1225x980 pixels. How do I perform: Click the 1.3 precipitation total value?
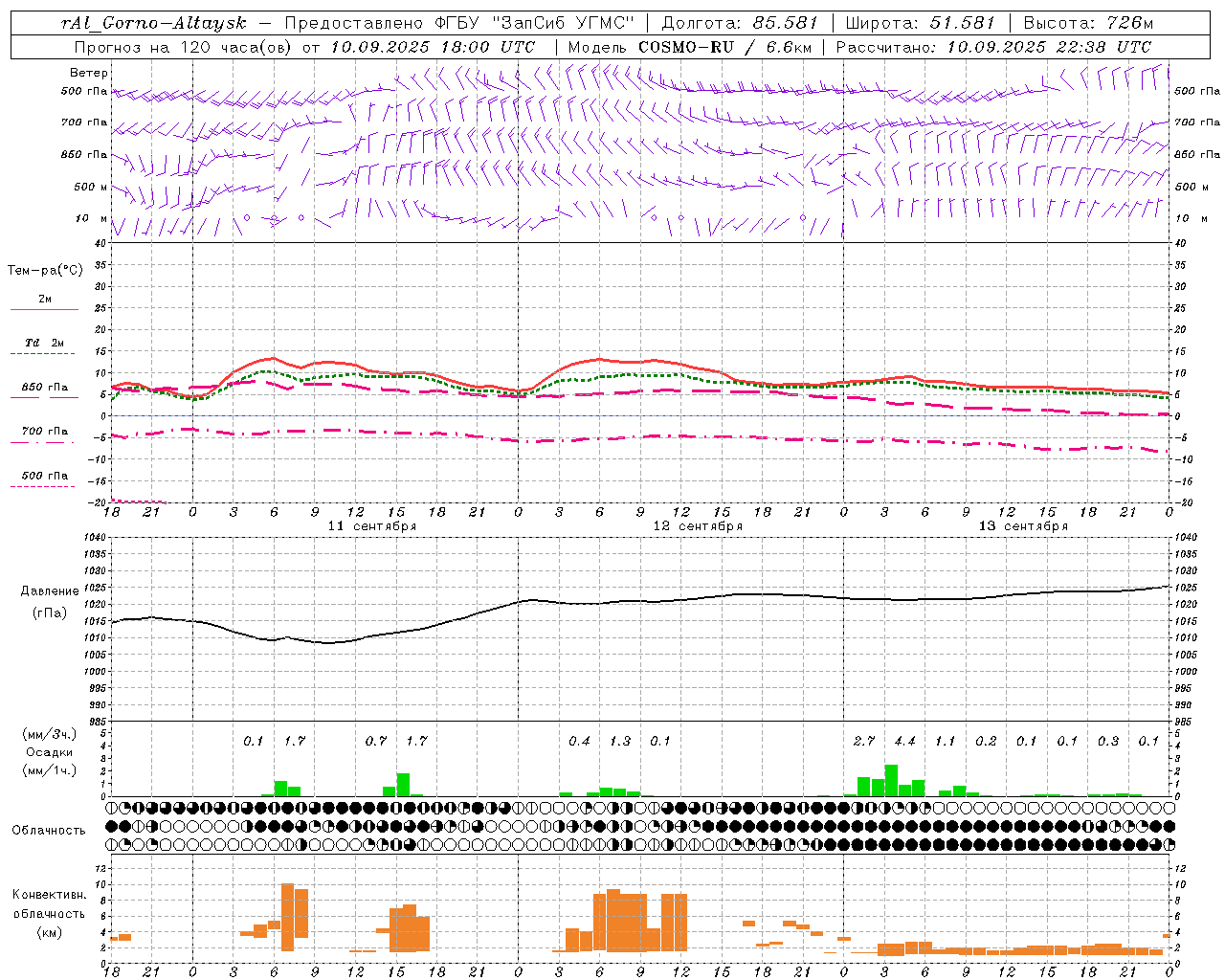coord(620,741)
